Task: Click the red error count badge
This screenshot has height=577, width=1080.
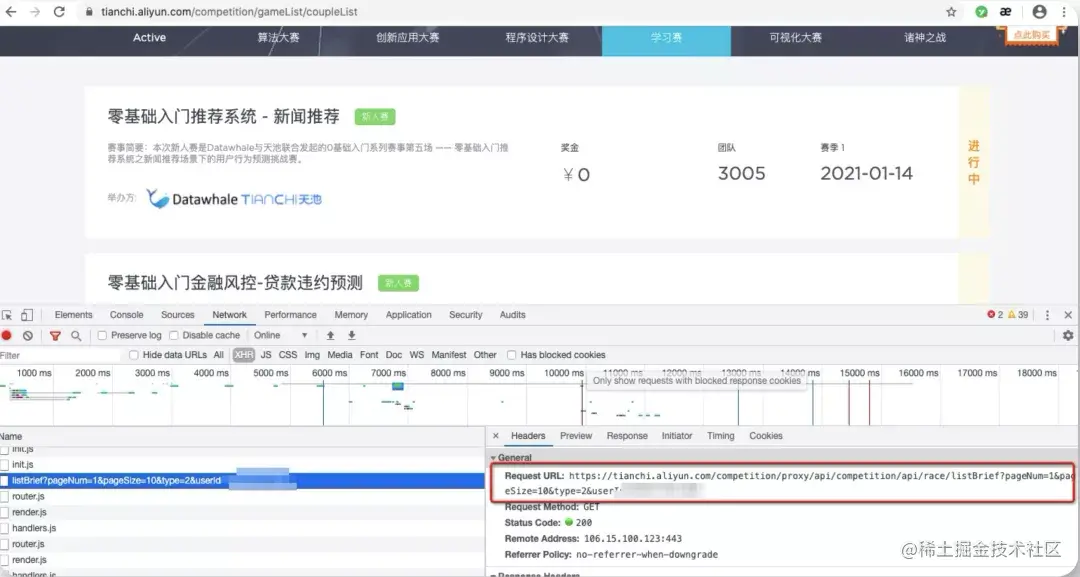Action: click(995, 315)
